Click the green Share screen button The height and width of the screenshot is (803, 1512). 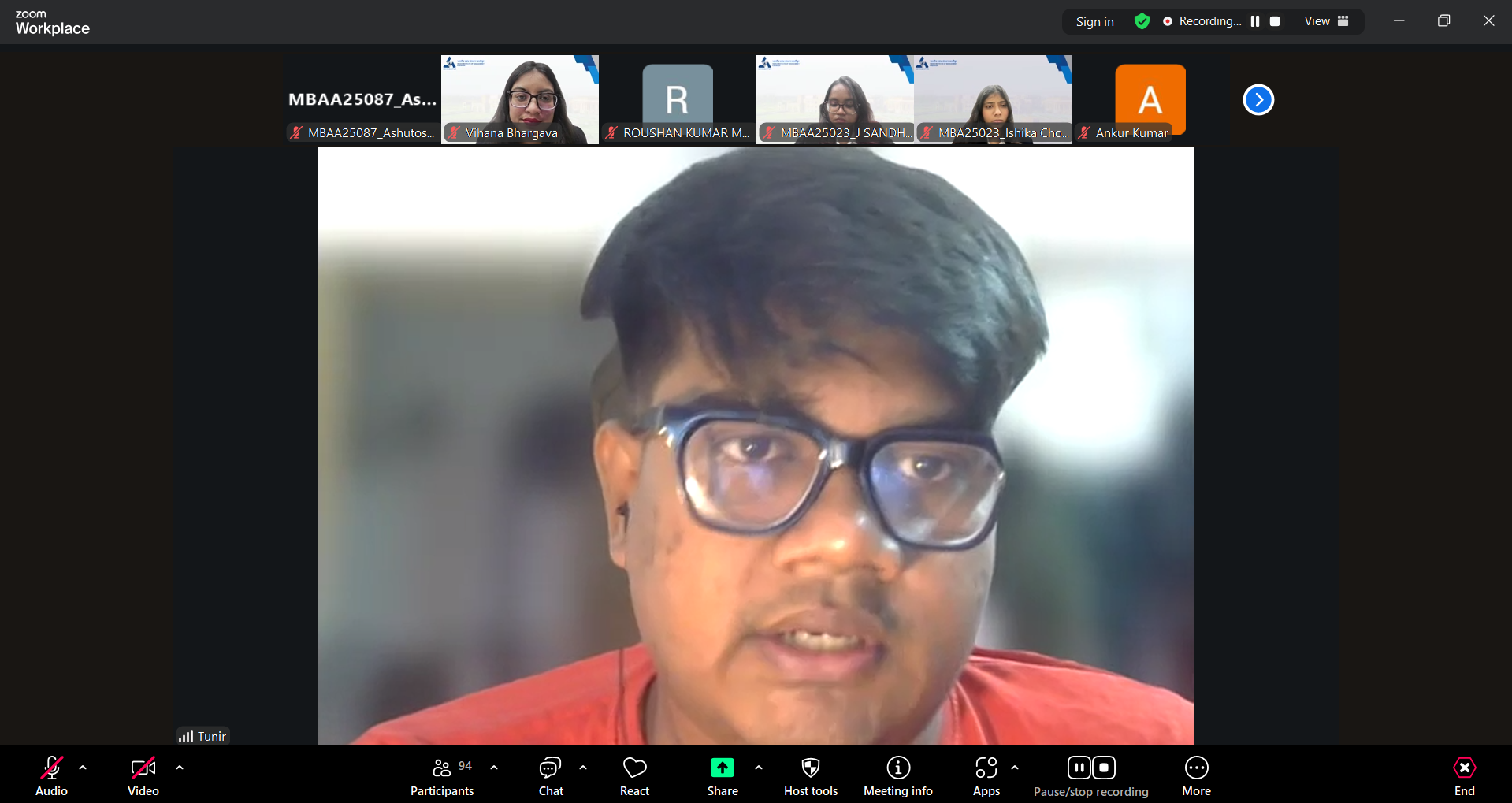[x=723, y=776]
